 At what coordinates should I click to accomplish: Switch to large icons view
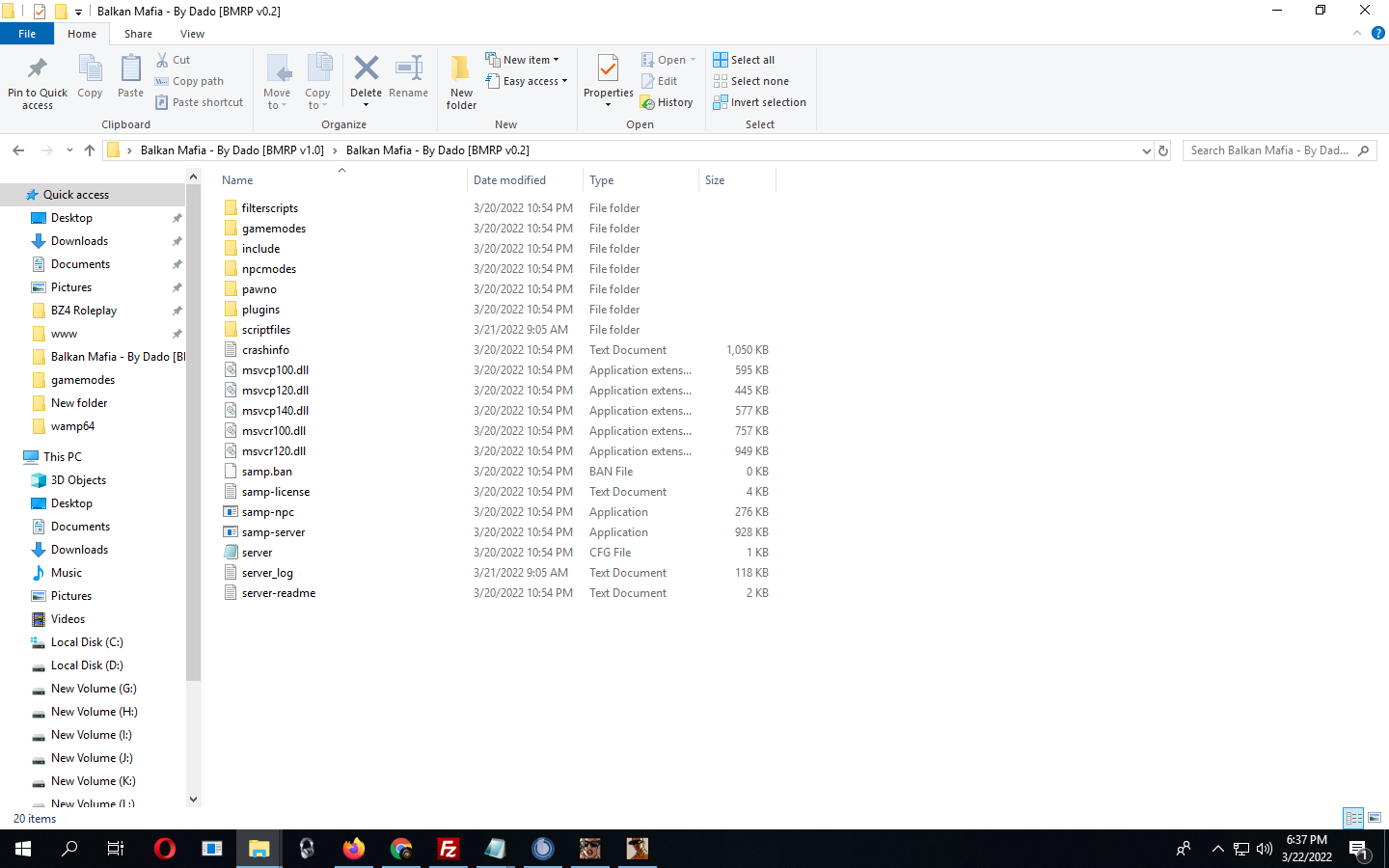1375,818
